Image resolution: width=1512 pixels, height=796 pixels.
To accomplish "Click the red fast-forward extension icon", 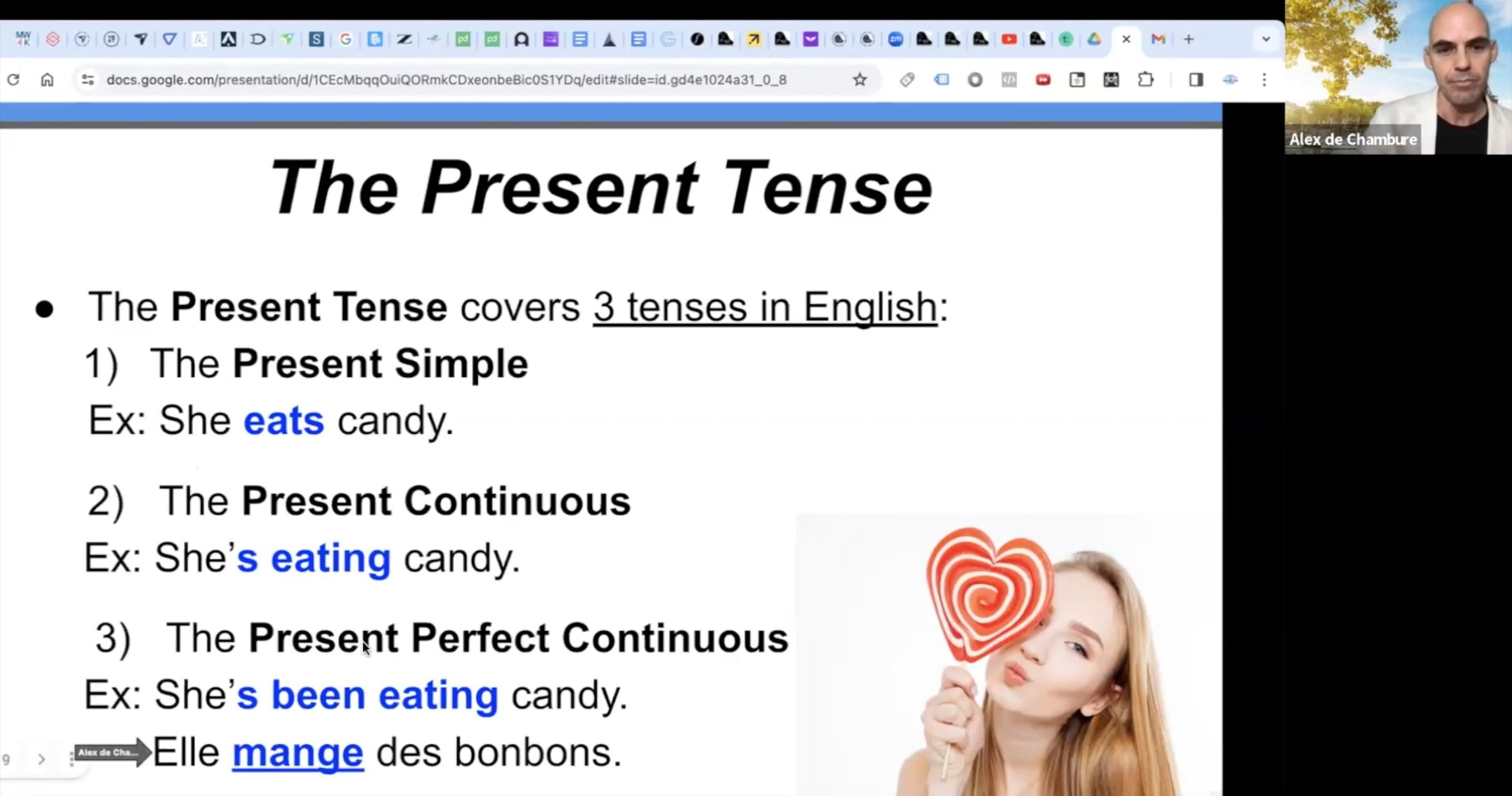I will [x=1043, y=80].
